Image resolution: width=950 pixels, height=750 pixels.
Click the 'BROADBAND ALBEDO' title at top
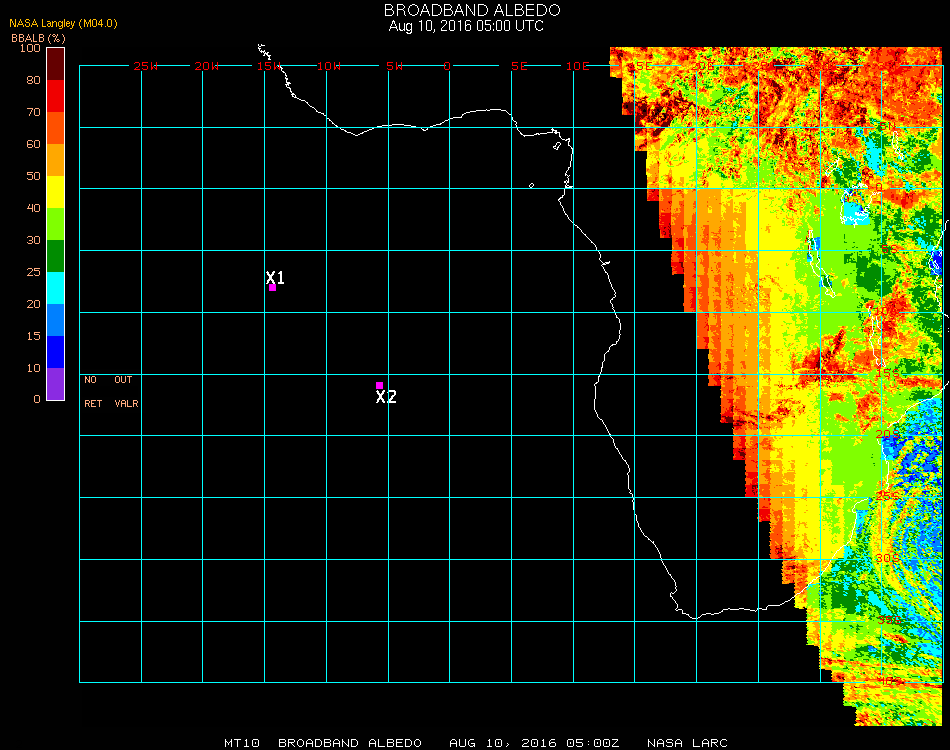[472, 10]
